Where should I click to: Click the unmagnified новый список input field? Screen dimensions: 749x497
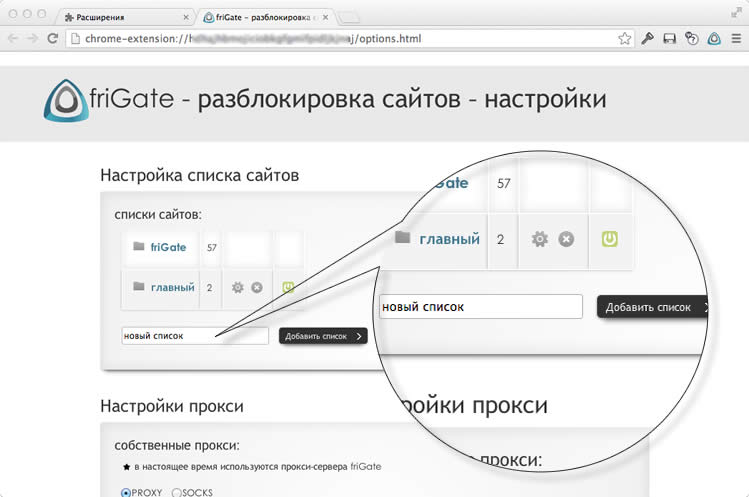tap(195, 336)
